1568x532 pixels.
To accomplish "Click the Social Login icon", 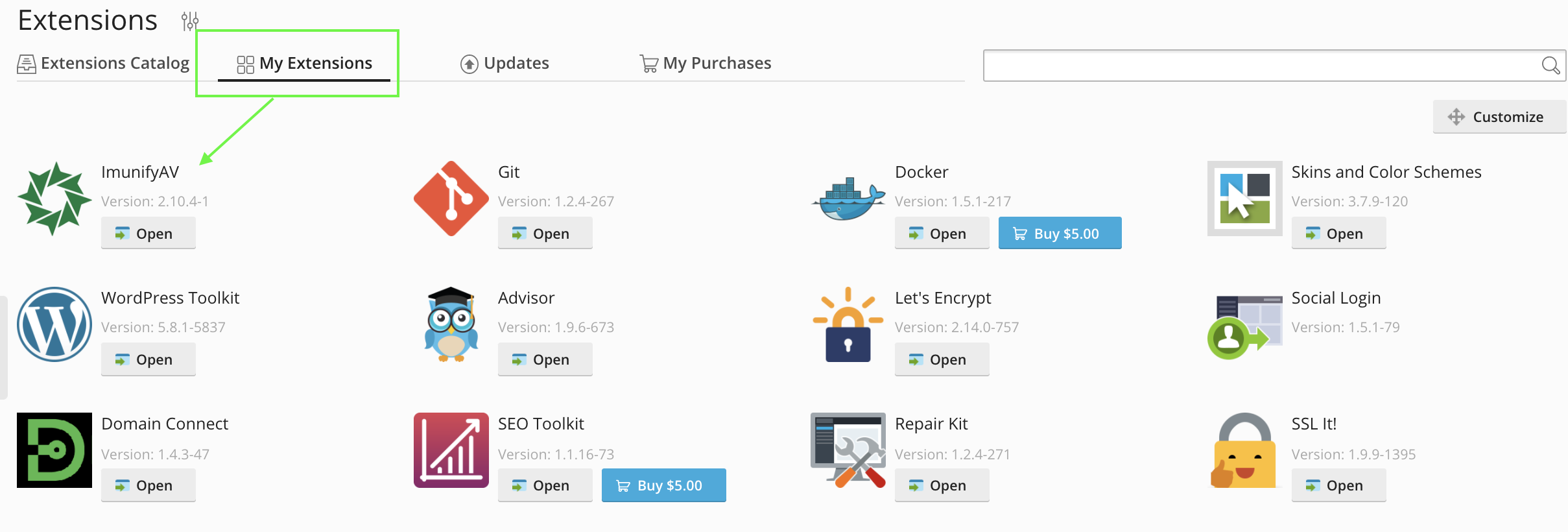I will pos(1245,327).
